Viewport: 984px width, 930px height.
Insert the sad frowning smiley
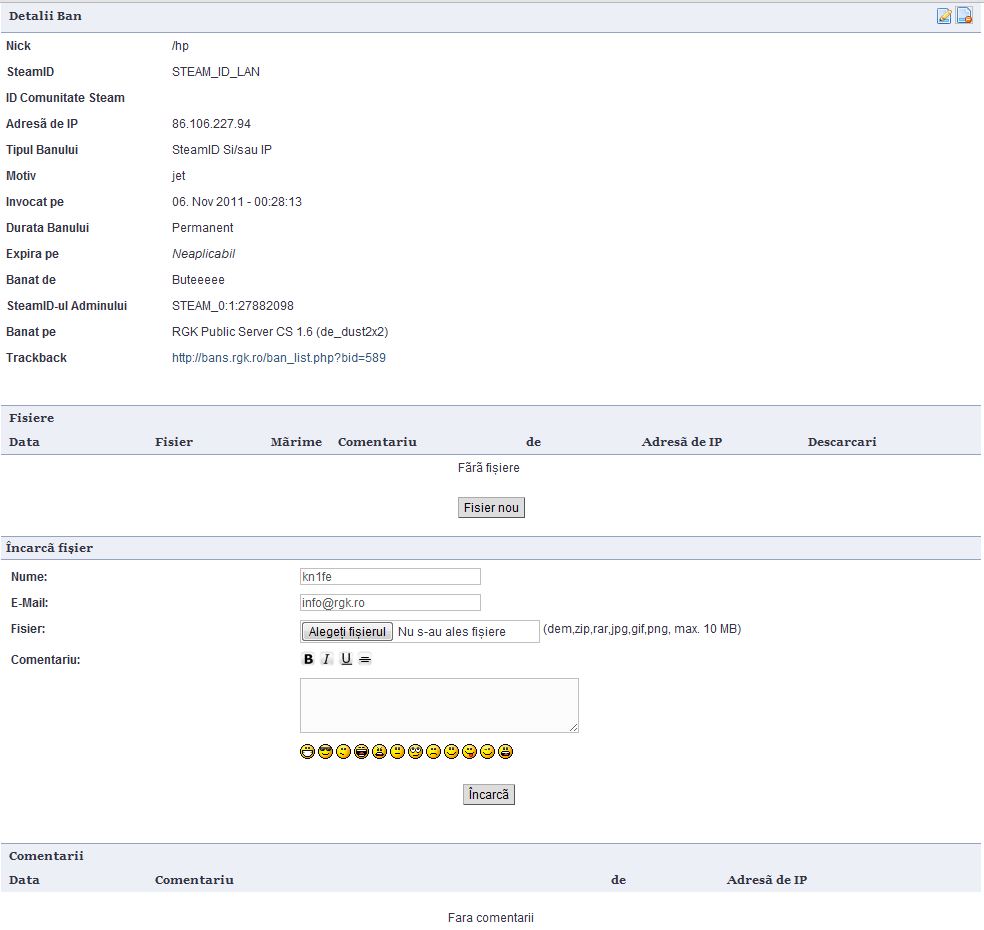pyautogui.click(x=434, y=752)
